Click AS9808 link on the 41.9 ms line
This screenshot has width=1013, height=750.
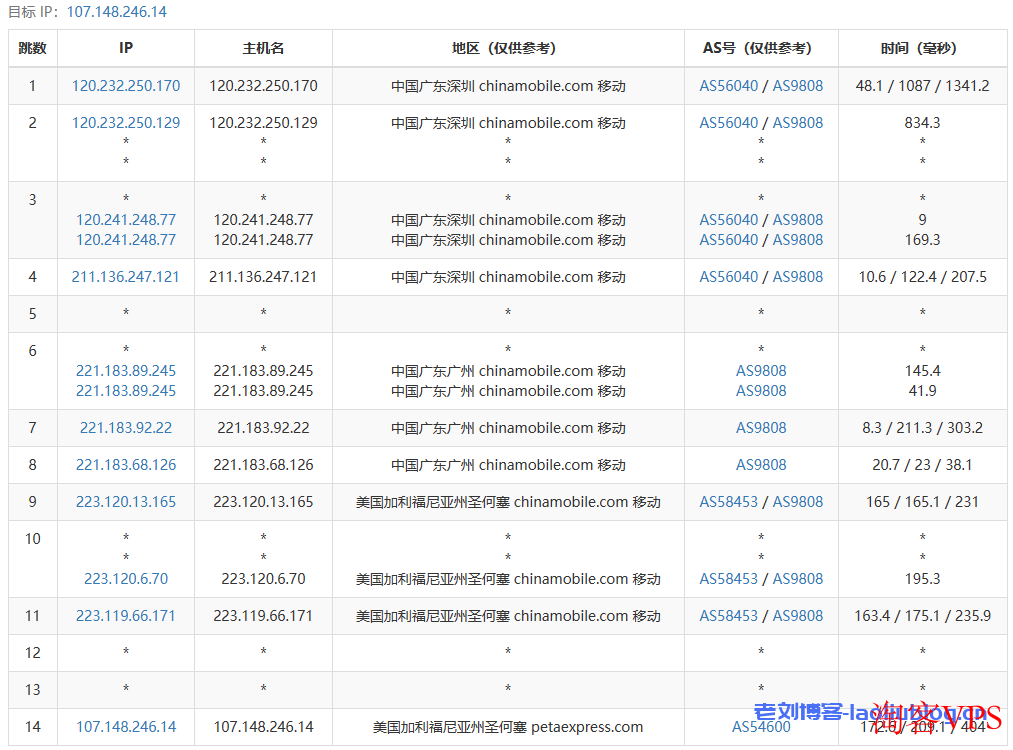[761, 391]
